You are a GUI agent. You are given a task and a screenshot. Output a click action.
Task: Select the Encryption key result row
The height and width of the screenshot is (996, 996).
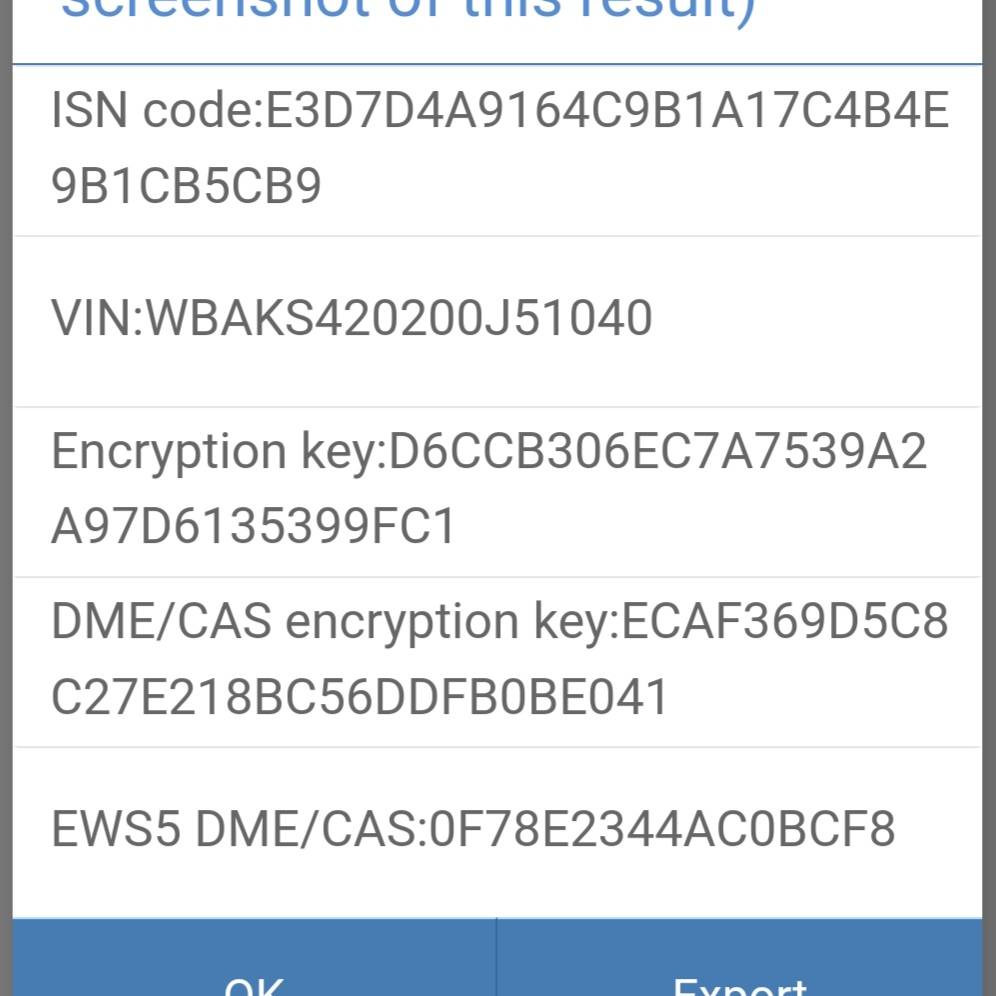pos(497,492)
